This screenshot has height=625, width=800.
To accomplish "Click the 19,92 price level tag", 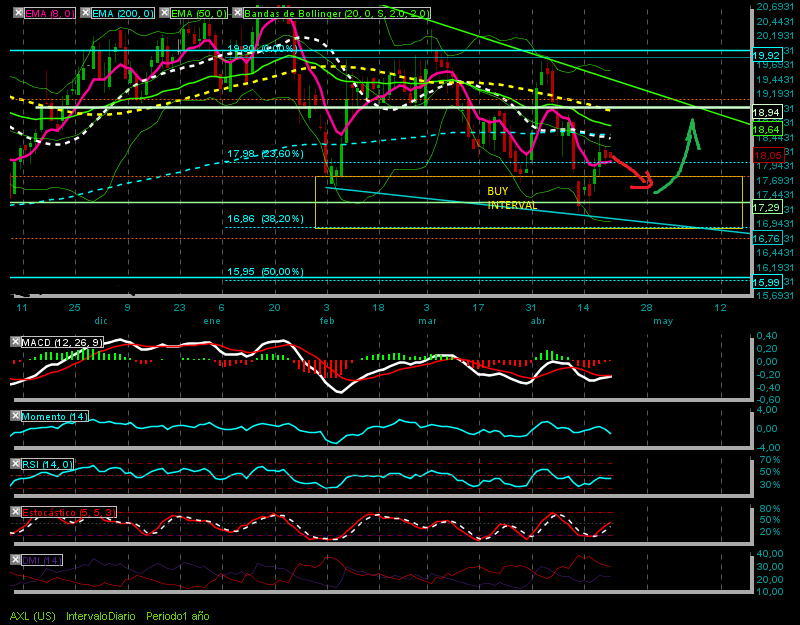I will [x=766, y=55].
